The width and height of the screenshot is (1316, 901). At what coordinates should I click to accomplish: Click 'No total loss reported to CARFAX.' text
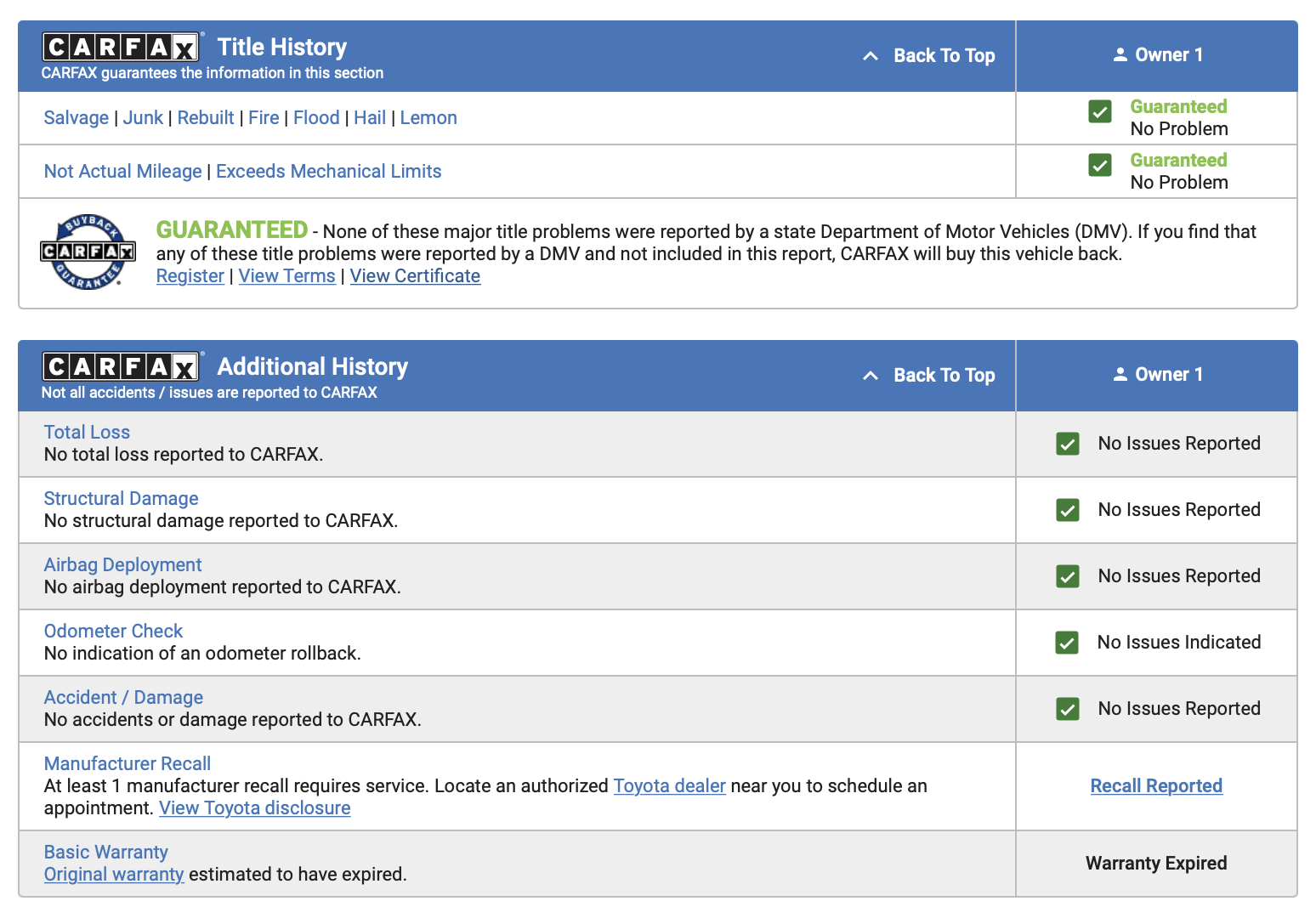184,455
